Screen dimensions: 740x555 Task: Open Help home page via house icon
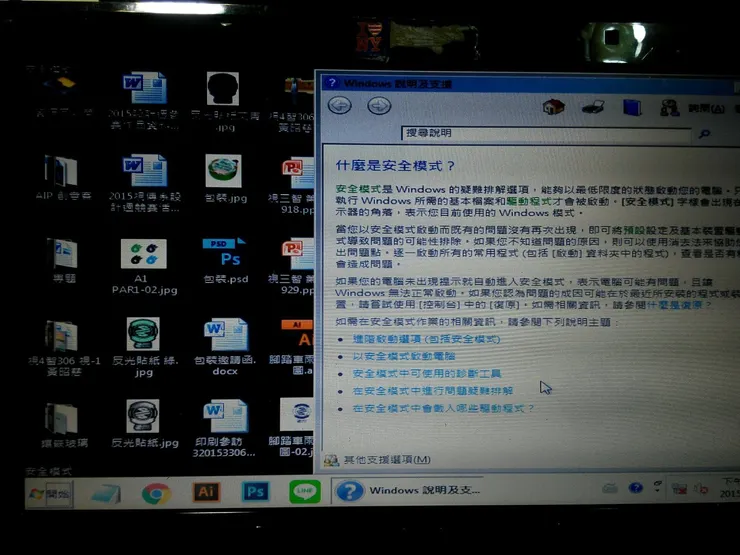pyautogui.click(x=553, y=107)
